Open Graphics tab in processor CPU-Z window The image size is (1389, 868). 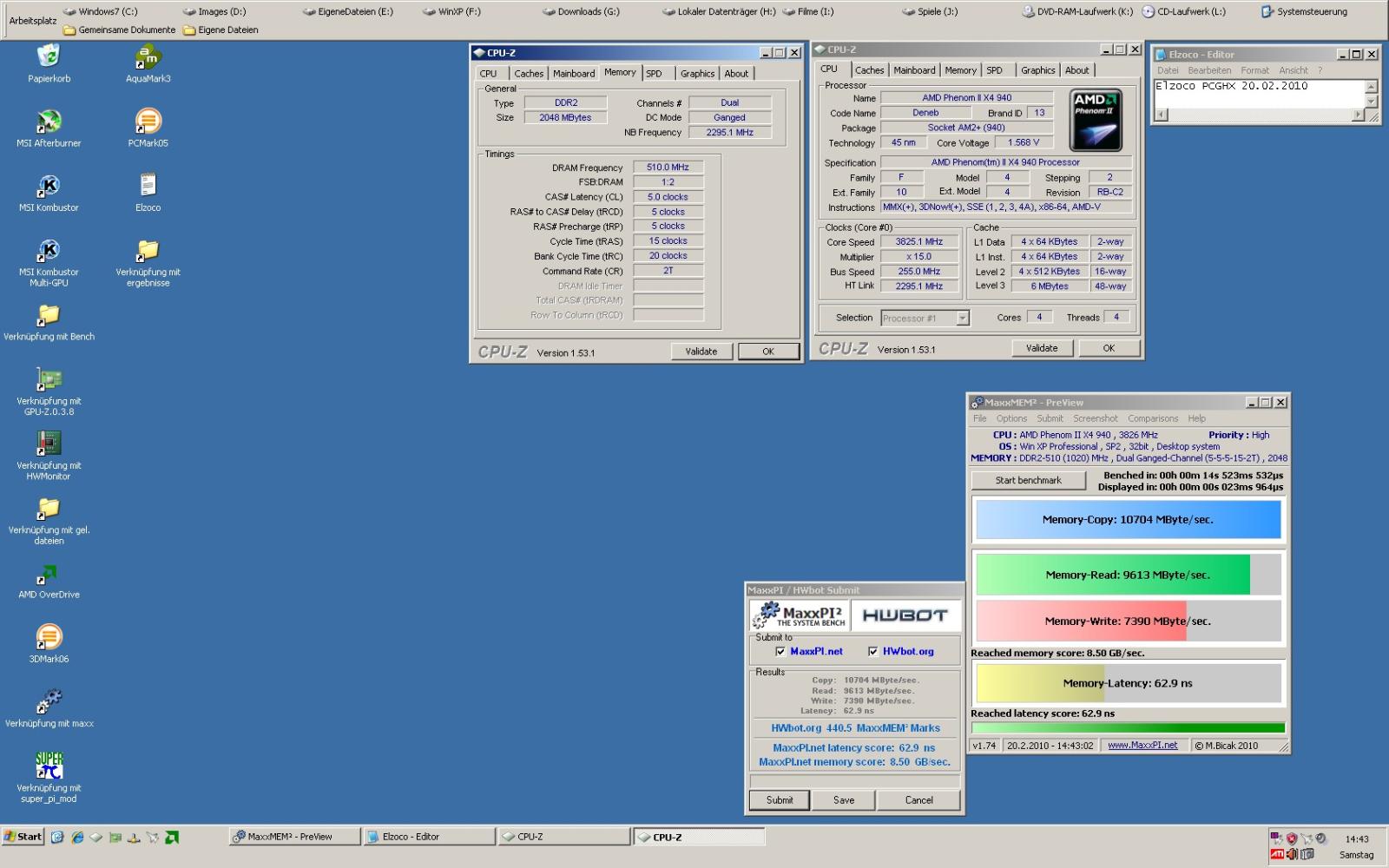click(1038, 70)
